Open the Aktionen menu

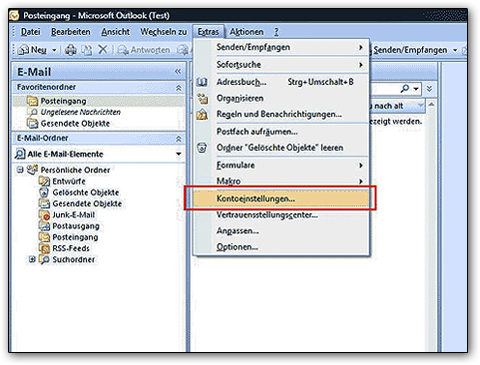(246, 32)
